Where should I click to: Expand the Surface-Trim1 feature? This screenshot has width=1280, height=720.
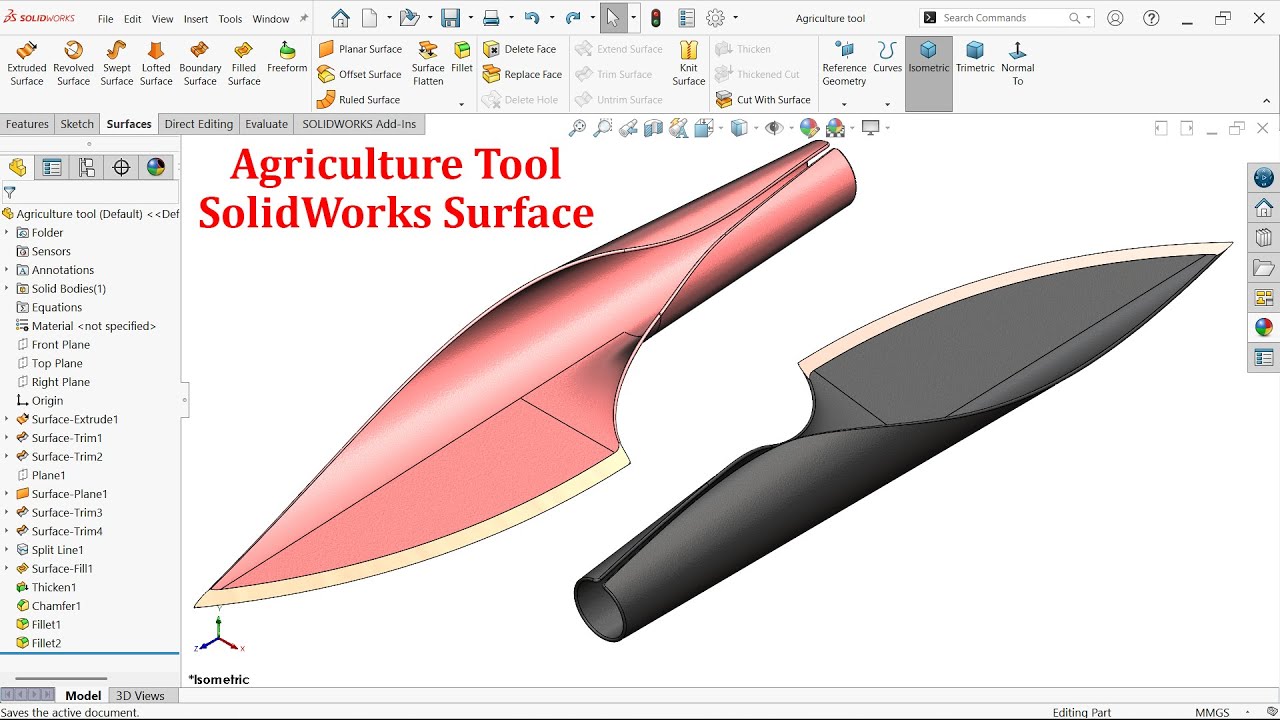[x=7, y=438]
